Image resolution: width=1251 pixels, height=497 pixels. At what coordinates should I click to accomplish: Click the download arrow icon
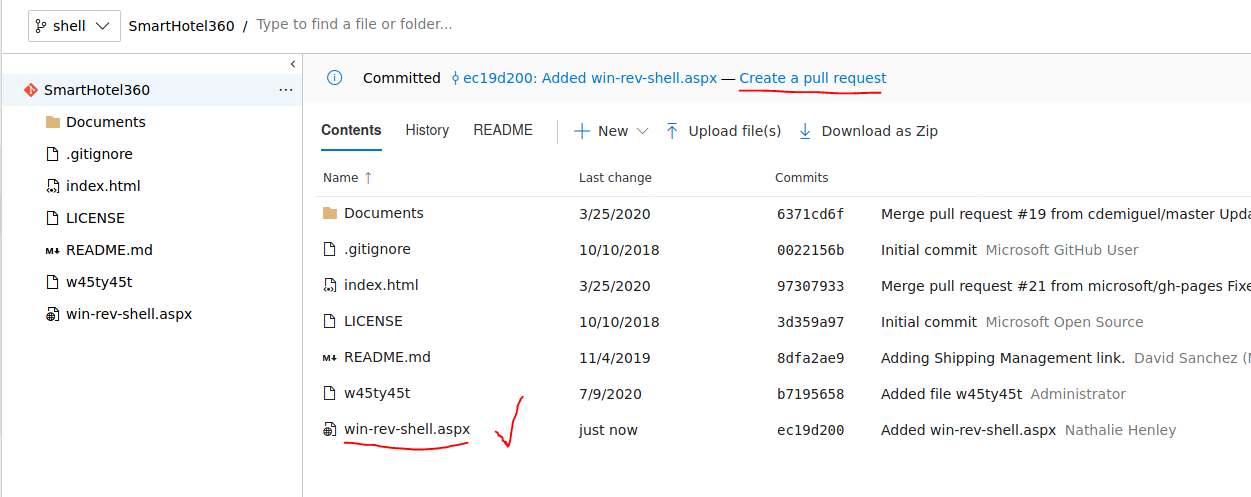point(805,131)
